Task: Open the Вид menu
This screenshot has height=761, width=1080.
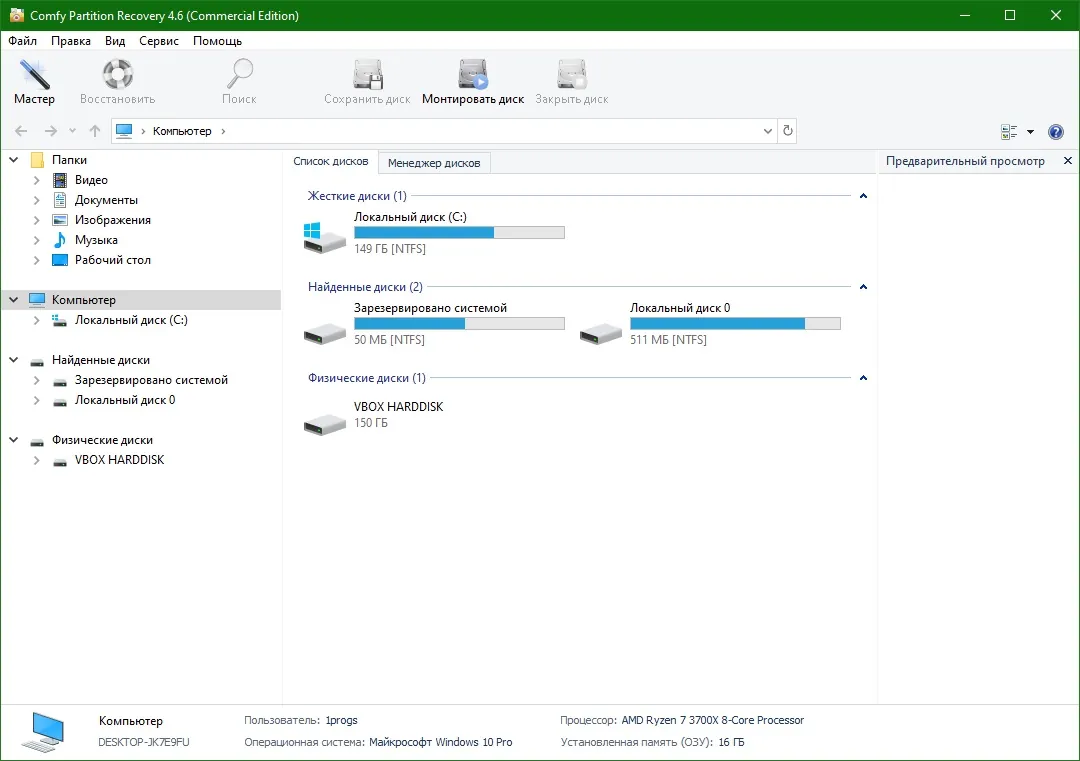Action: [x=115, y=41]
